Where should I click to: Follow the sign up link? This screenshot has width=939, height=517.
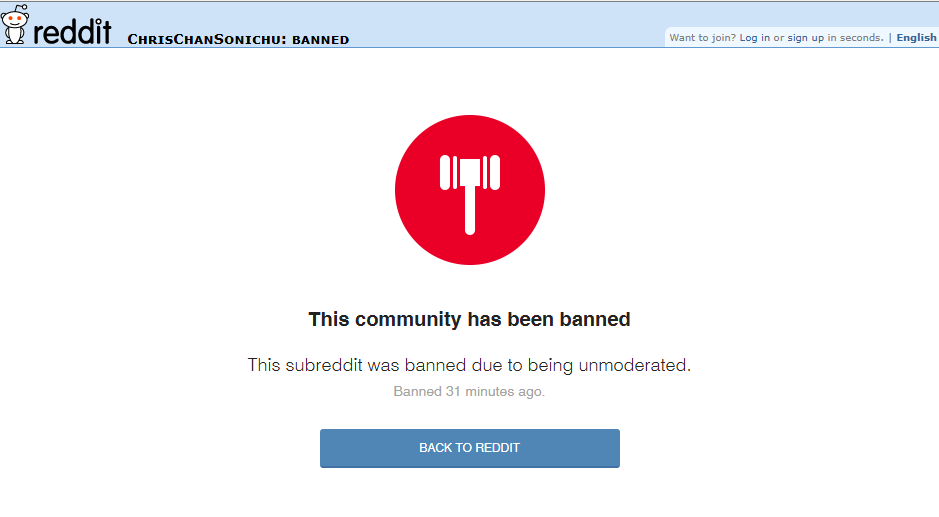(805, 38)
